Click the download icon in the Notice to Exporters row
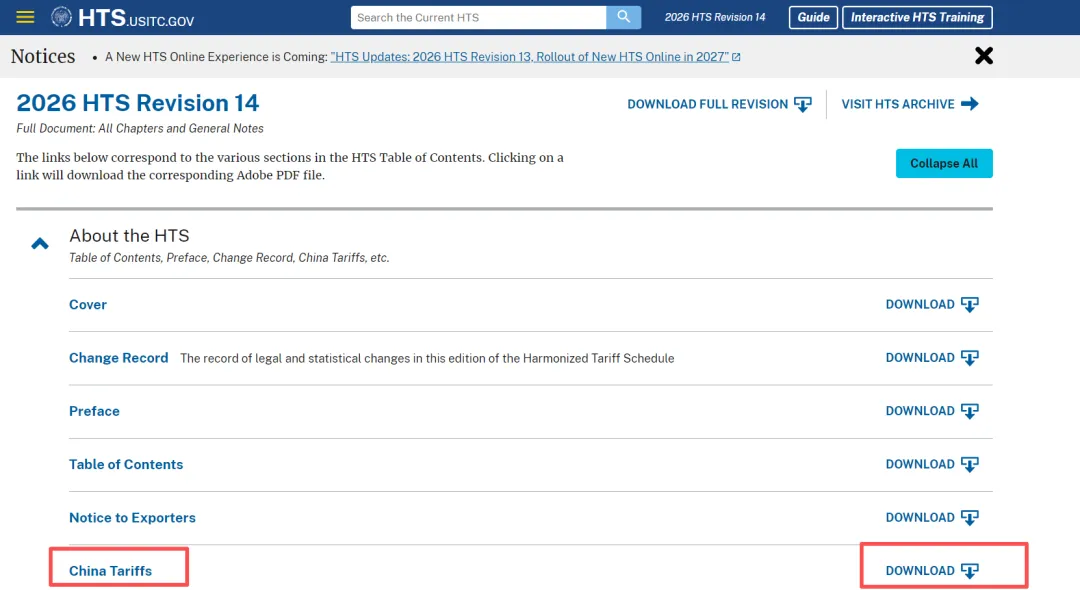Image resolution: width=1080 pixels, height=590 pixels. (x=970, y=518)
